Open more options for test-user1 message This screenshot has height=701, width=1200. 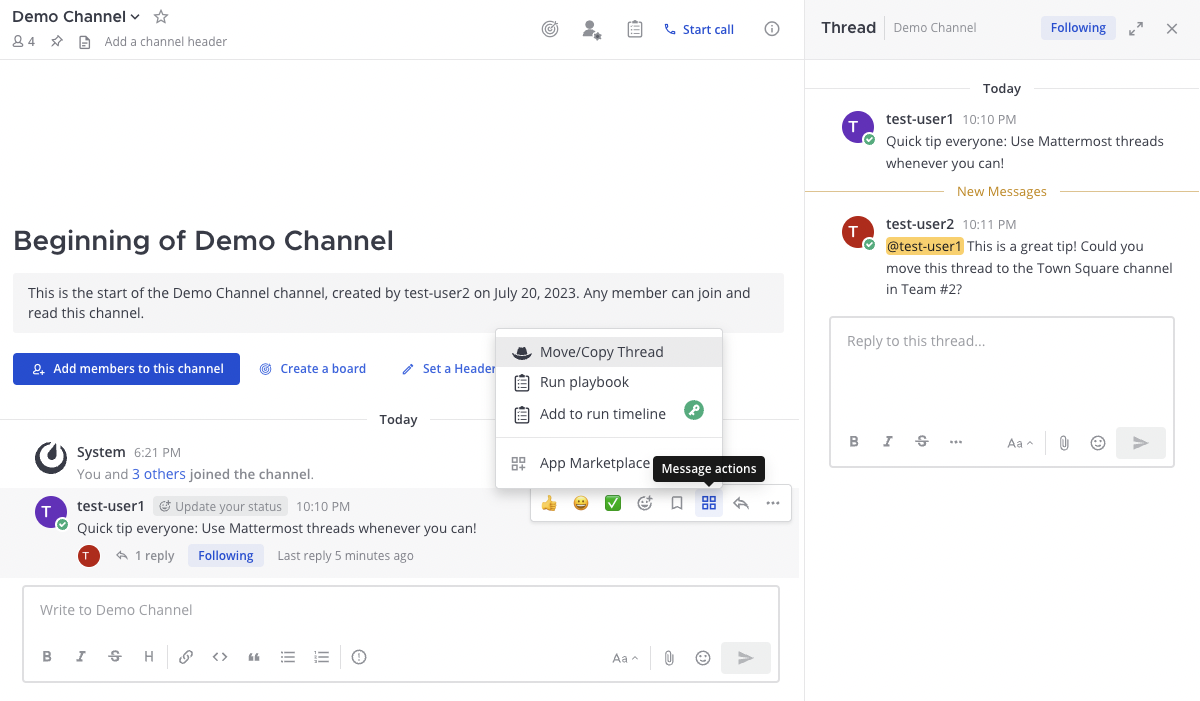773,503
